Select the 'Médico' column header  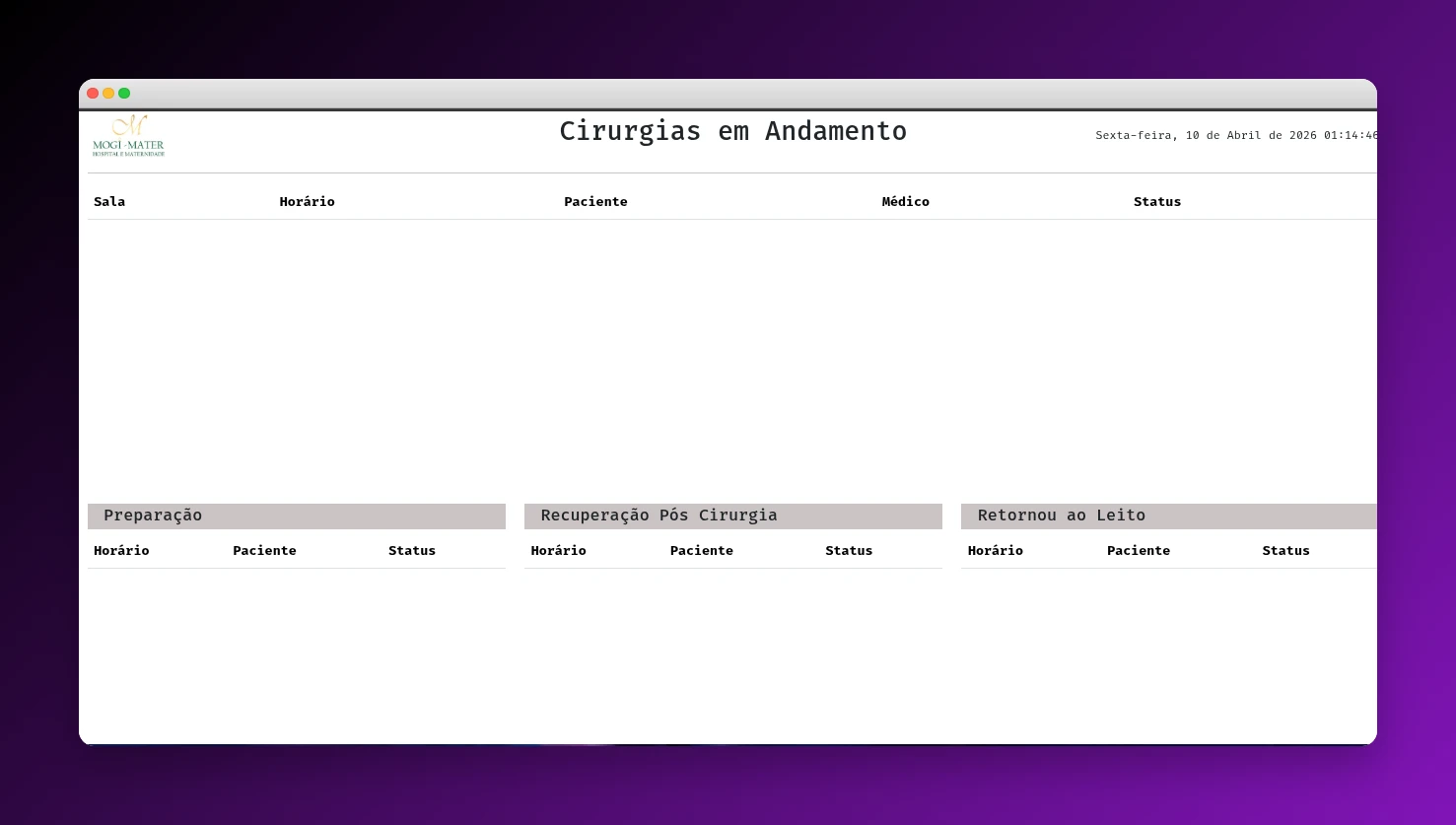(905, 201)
